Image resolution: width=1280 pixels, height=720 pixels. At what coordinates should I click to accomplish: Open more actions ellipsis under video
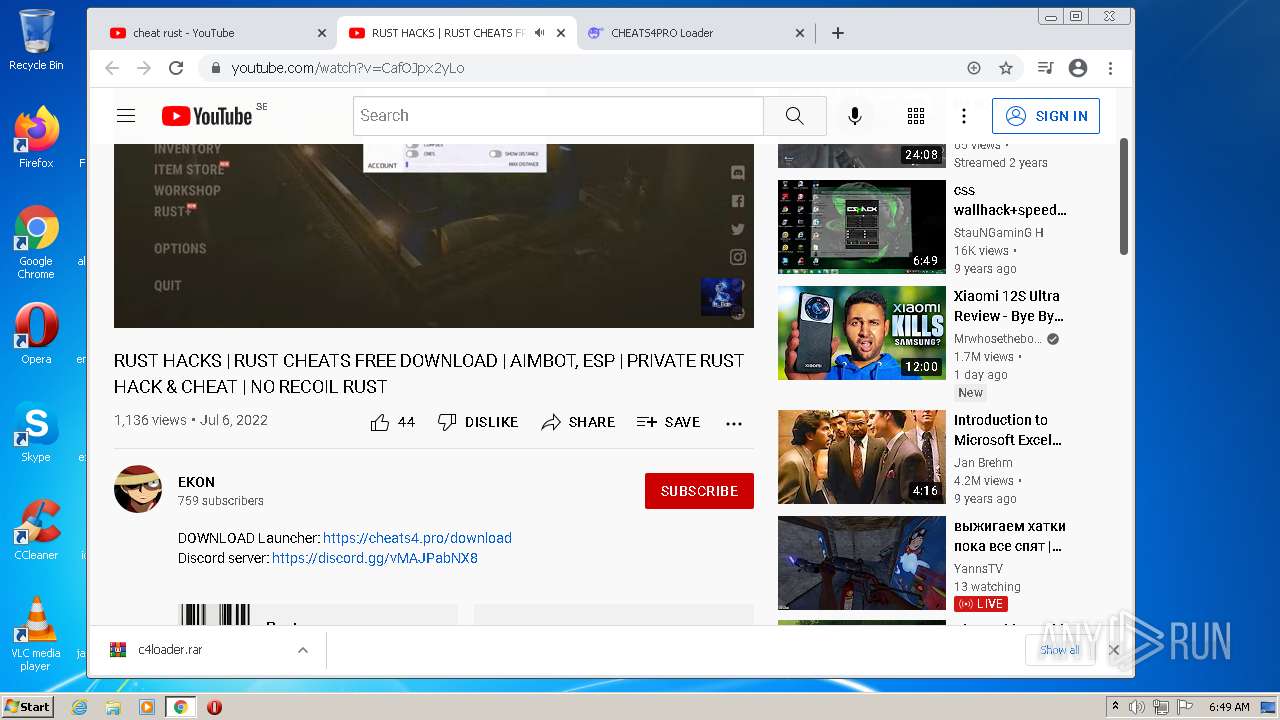coord(734,423)
